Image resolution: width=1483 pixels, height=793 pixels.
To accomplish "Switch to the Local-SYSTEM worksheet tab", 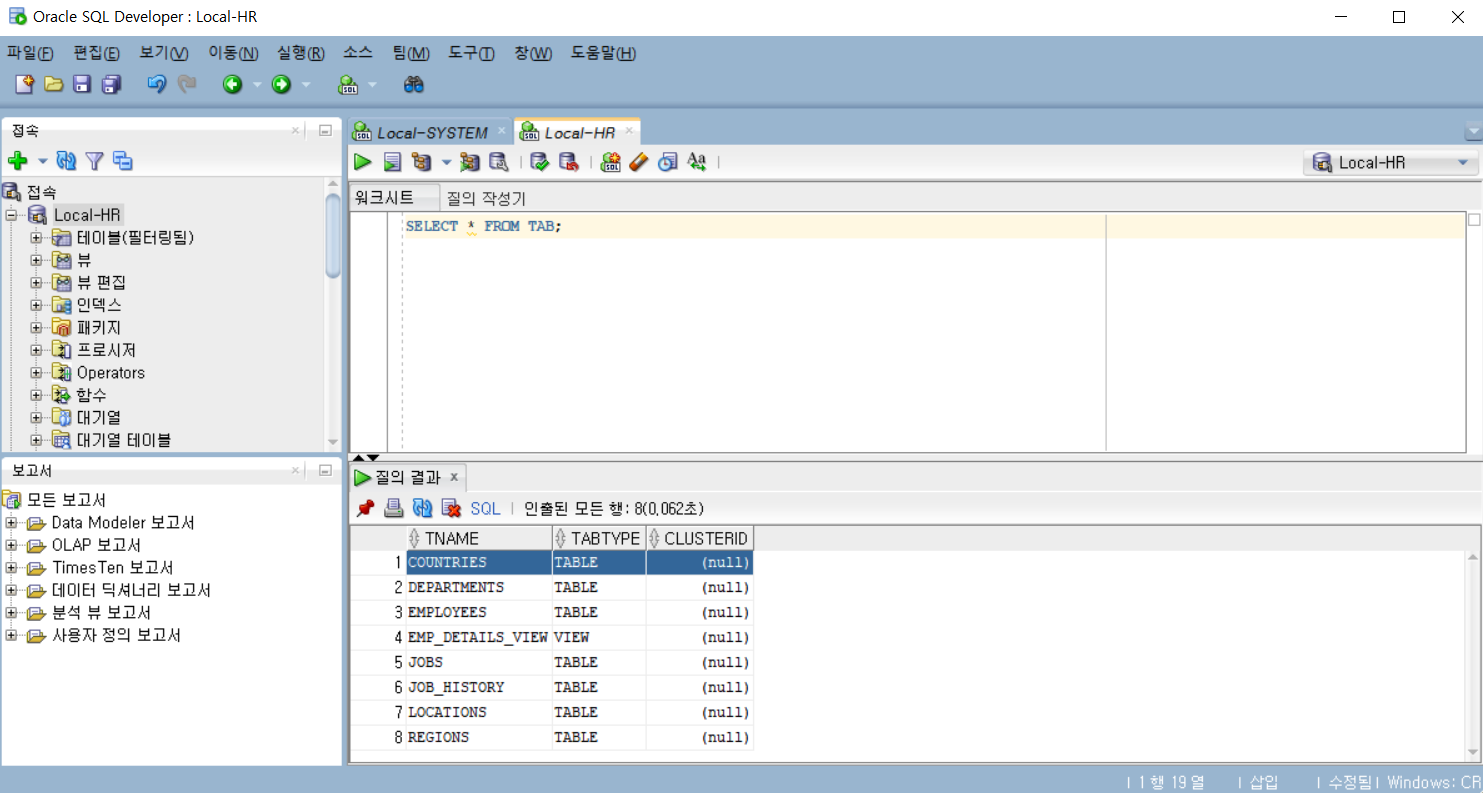I will [x=432, y=132].
